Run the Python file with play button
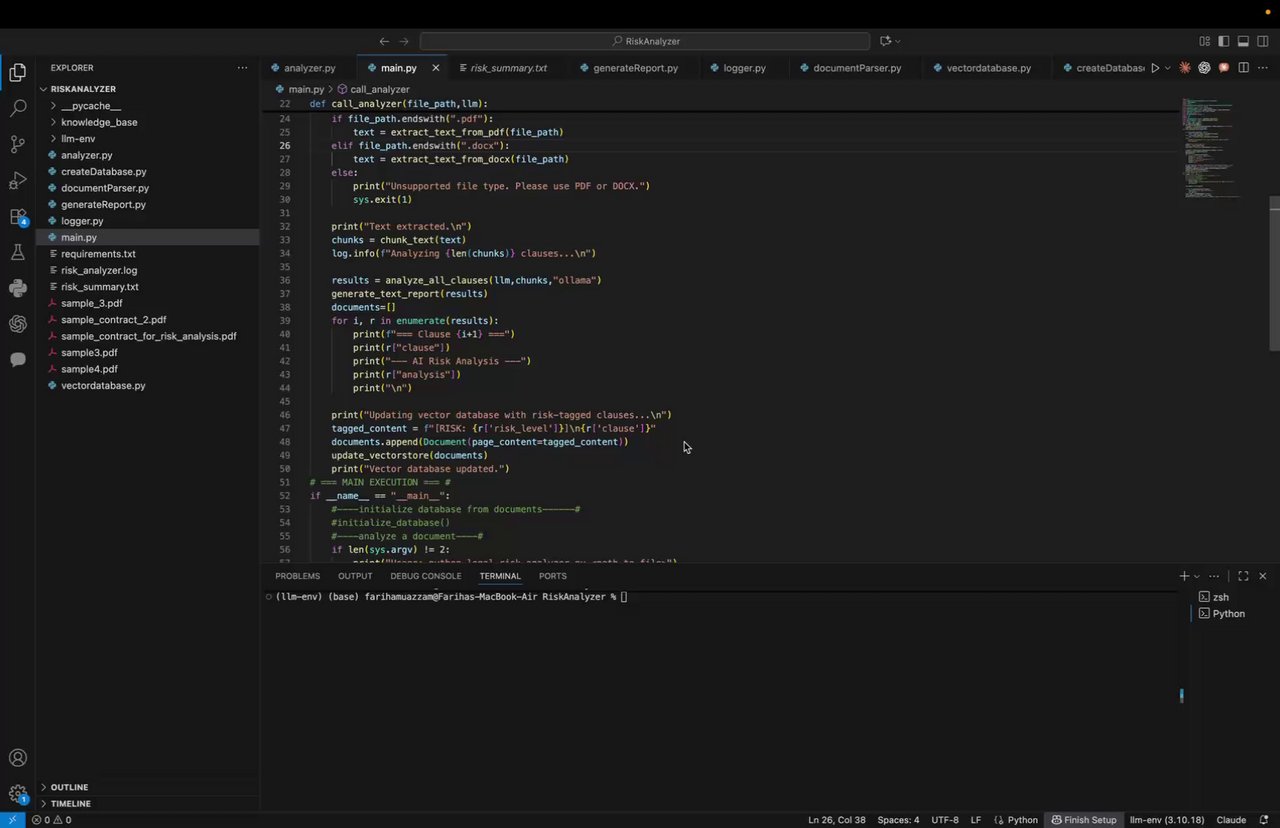Screen dimensions: 1280x828 coord(1155,68)
